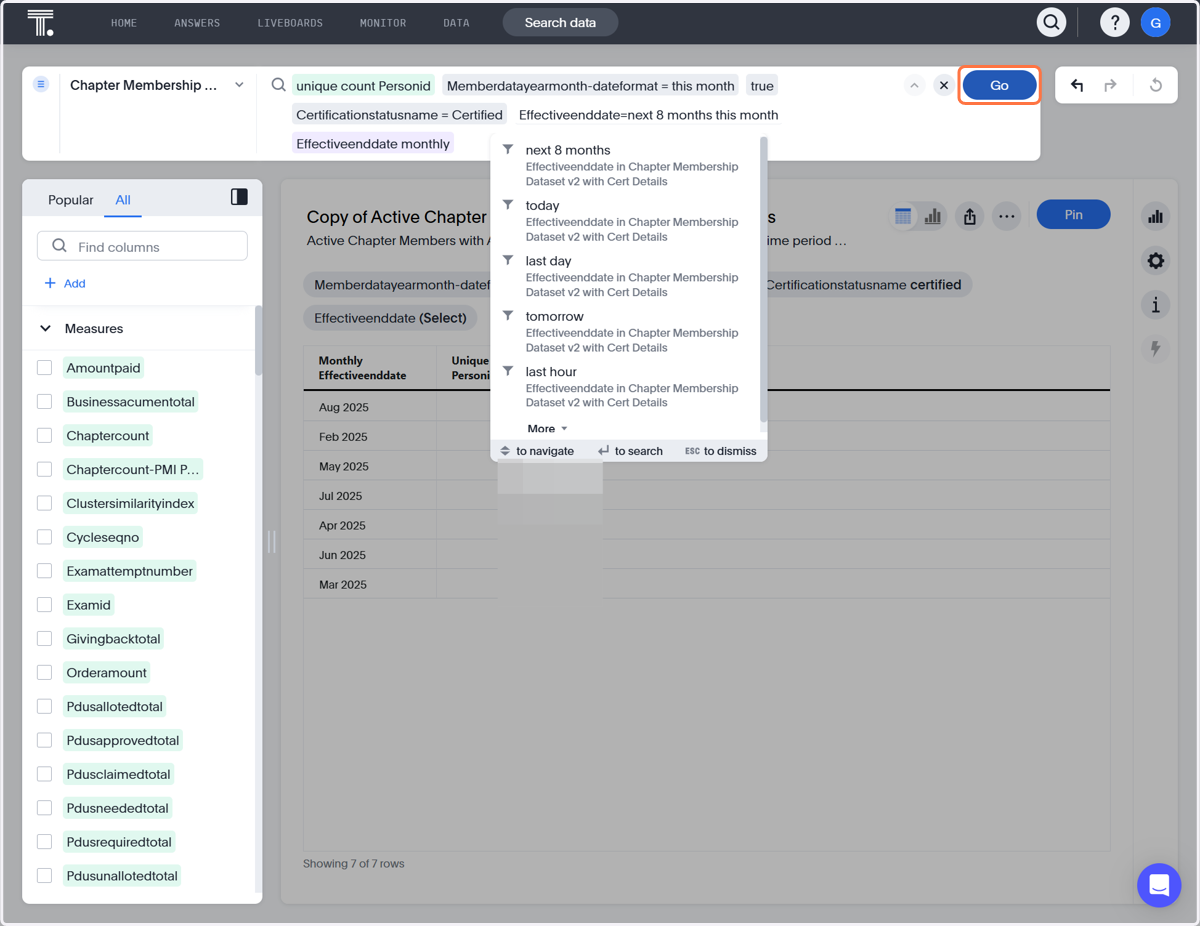
Task: Click the SpotIQ lightning bolt icon
Action: tap(1156, 349)
